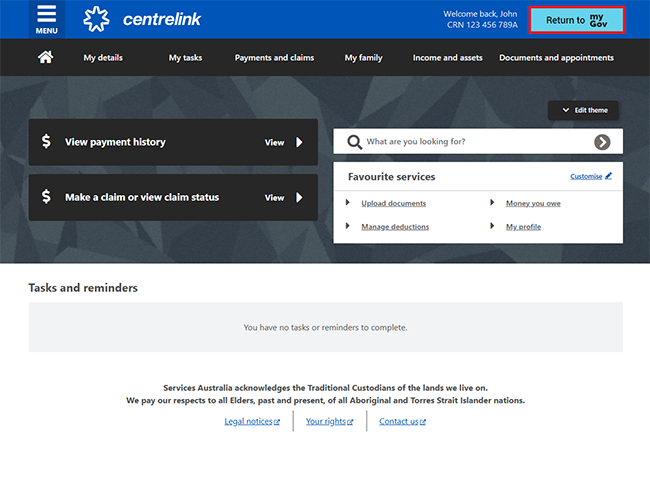Screen dimensions: 650x485
Task: Click the search arrow submit icon
Action: point(602,142)
